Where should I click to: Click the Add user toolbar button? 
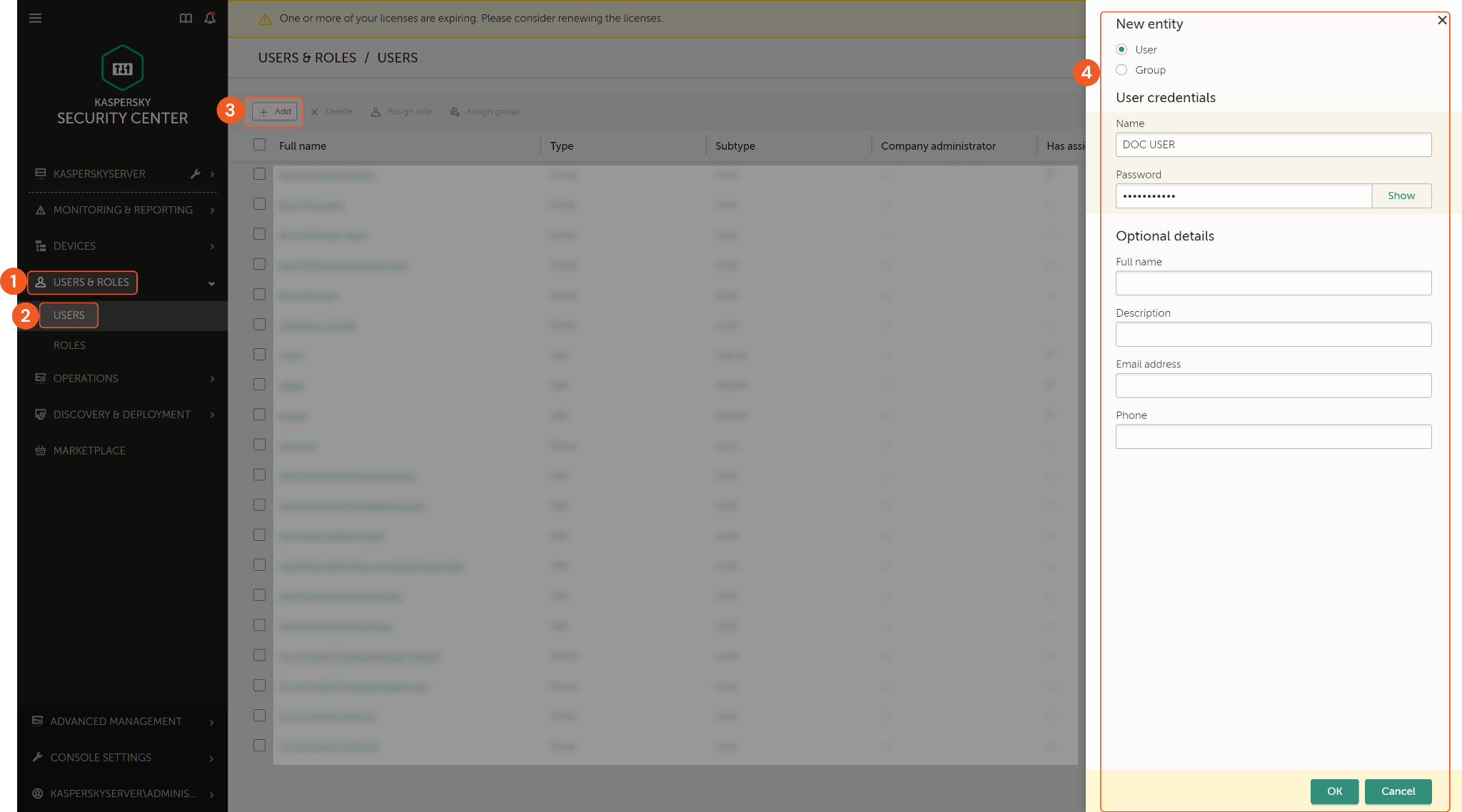(275, 112)
